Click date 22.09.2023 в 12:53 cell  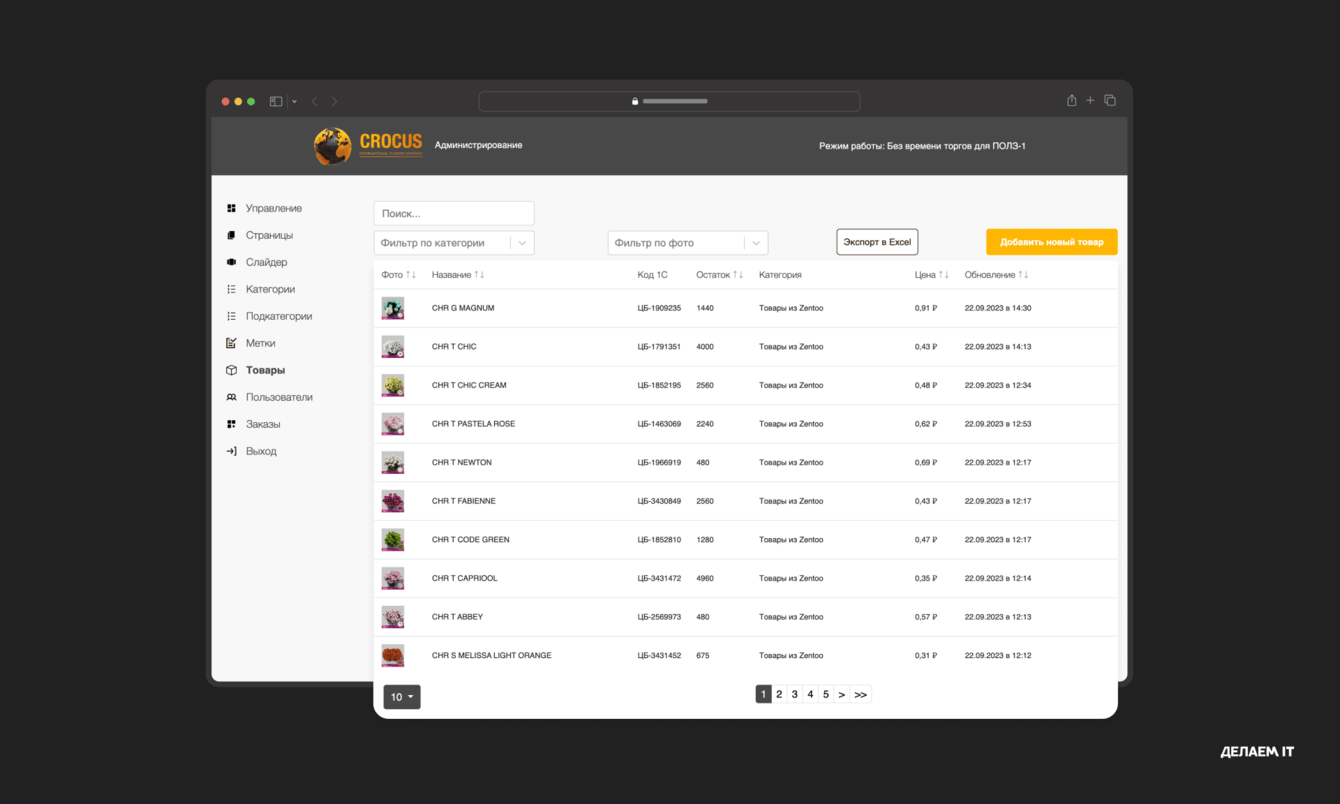pyautogui.click(x=998, y=424)
